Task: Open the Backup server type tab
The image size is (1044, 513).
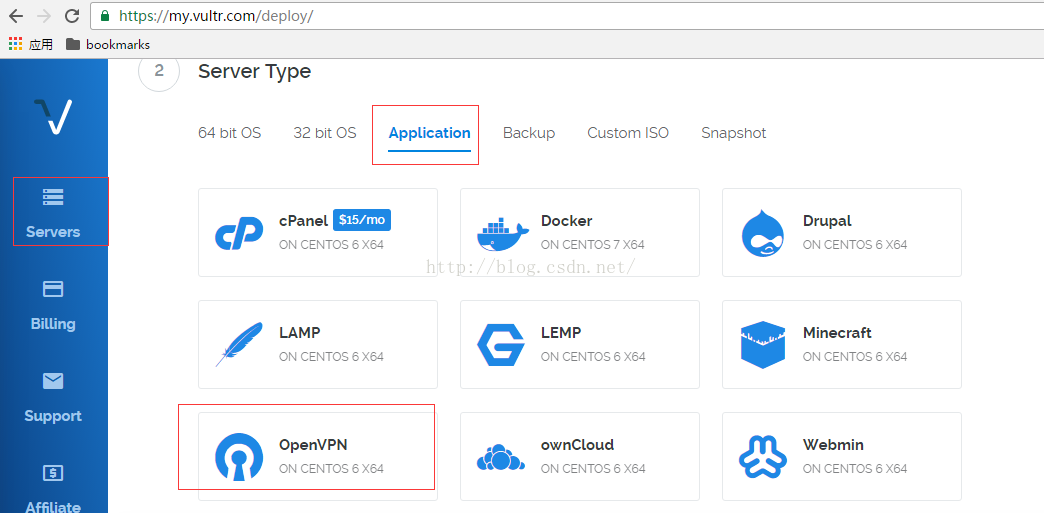Action: pos(528,133)
